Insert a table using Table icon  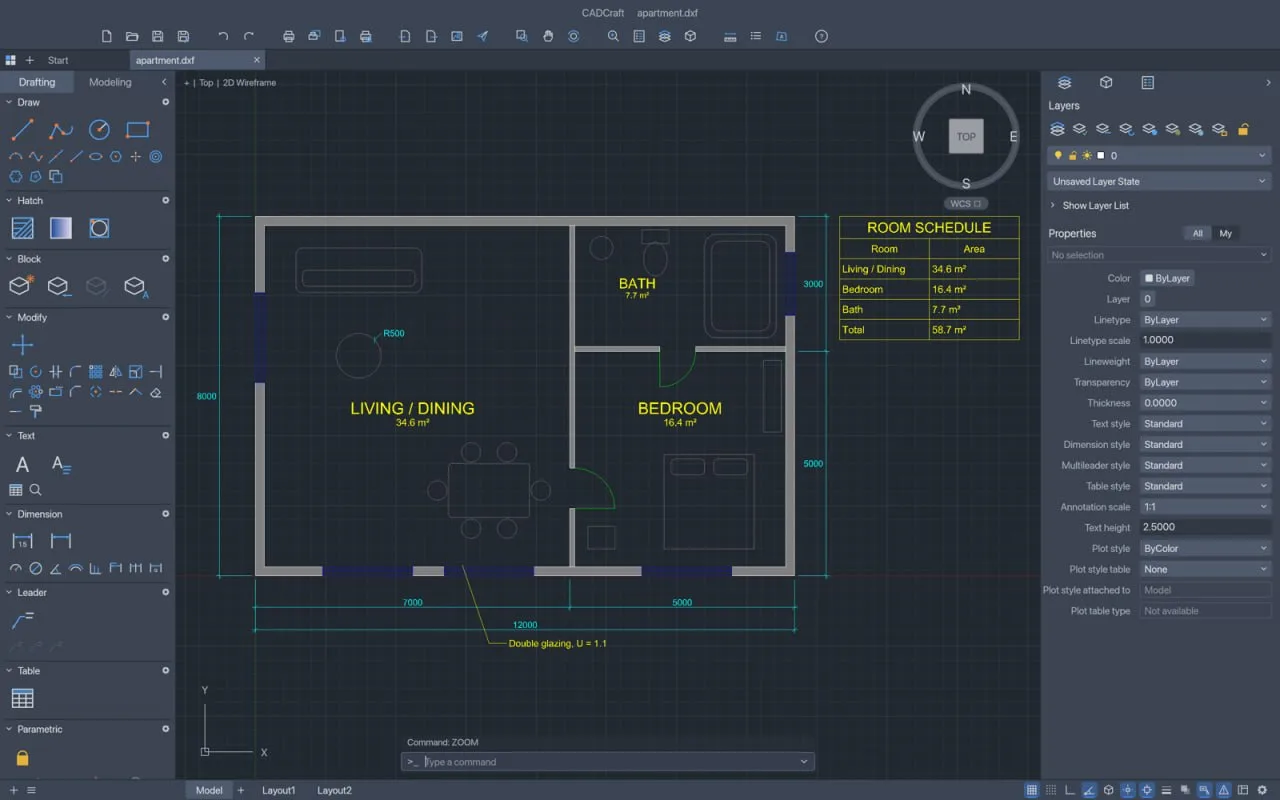pyautogui.click(x=22, y=698)
